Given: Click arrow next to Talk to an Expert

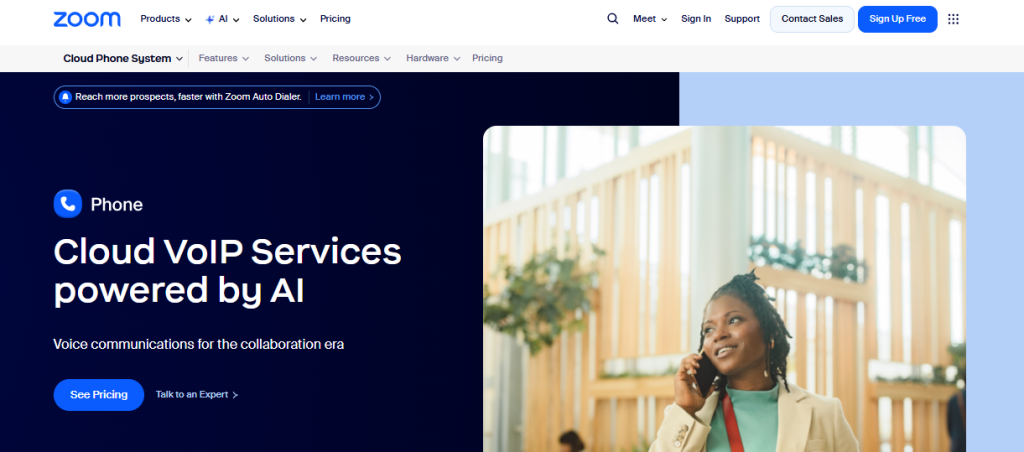Looking at the screenshot, I should [x=235, y=395].
